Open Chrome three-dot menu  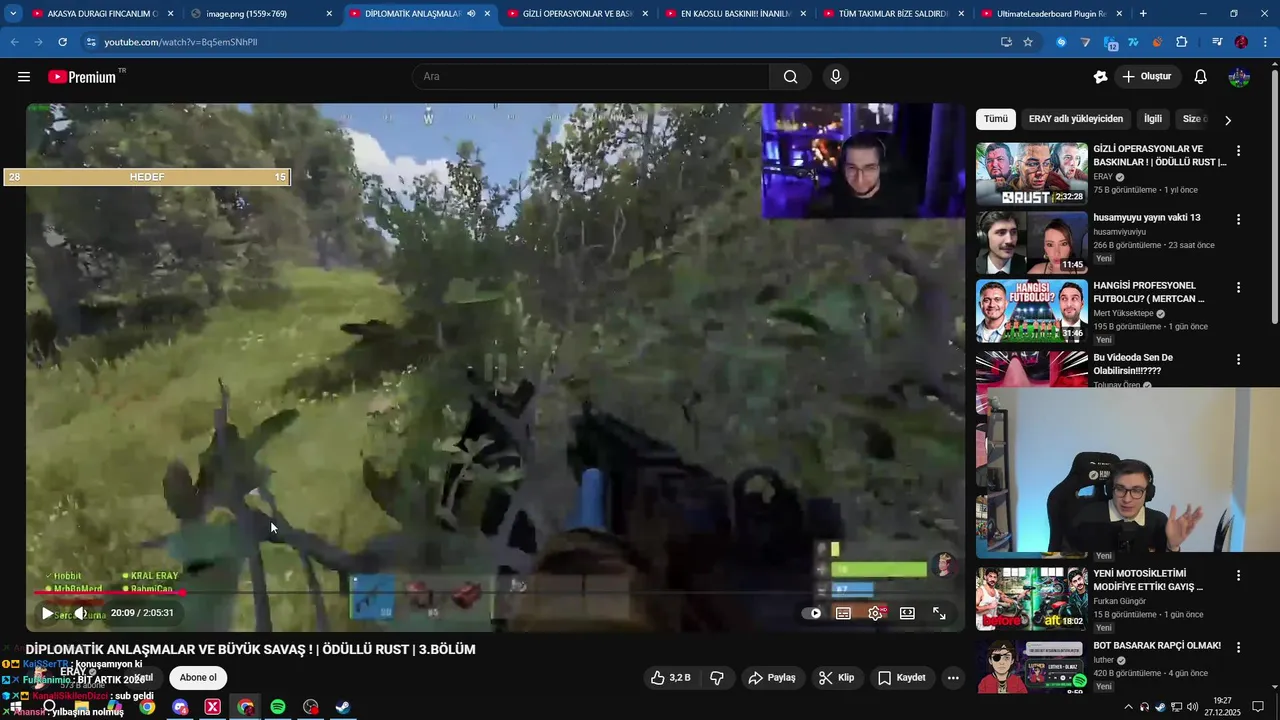pyautogui.click(x=1266, y=42)
